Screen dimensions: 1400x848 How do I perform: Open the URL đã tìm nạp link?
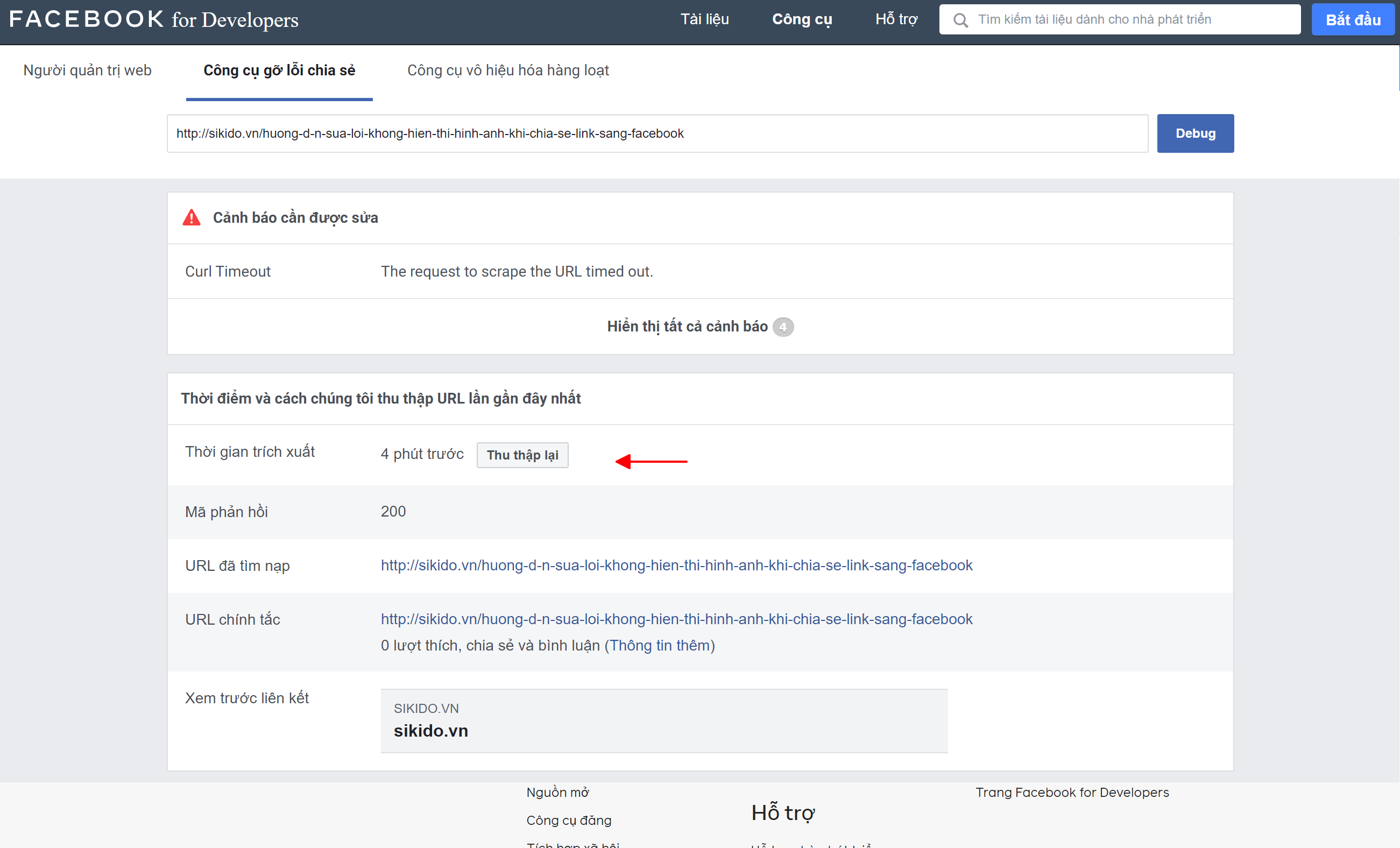(x=676, y=566)
